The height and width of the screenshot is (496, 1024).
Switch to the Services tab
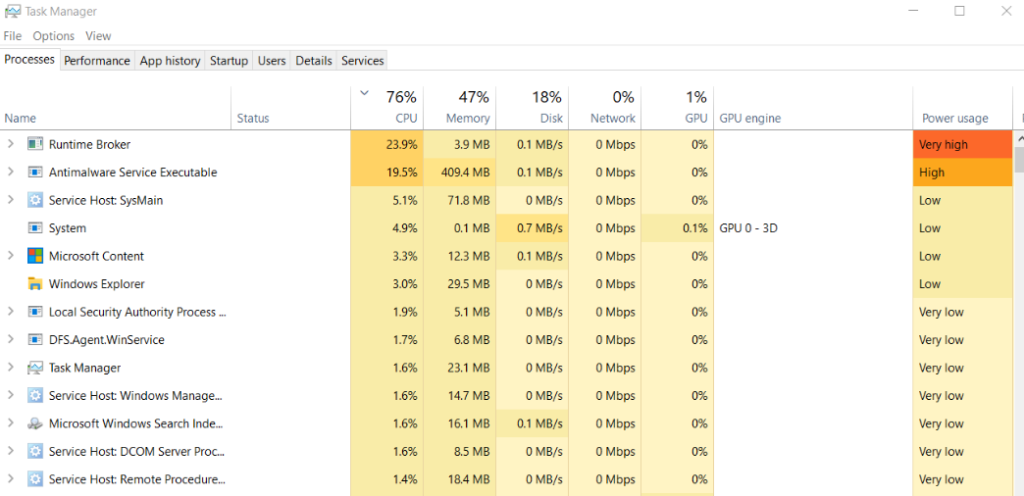[x=362, y=61]
